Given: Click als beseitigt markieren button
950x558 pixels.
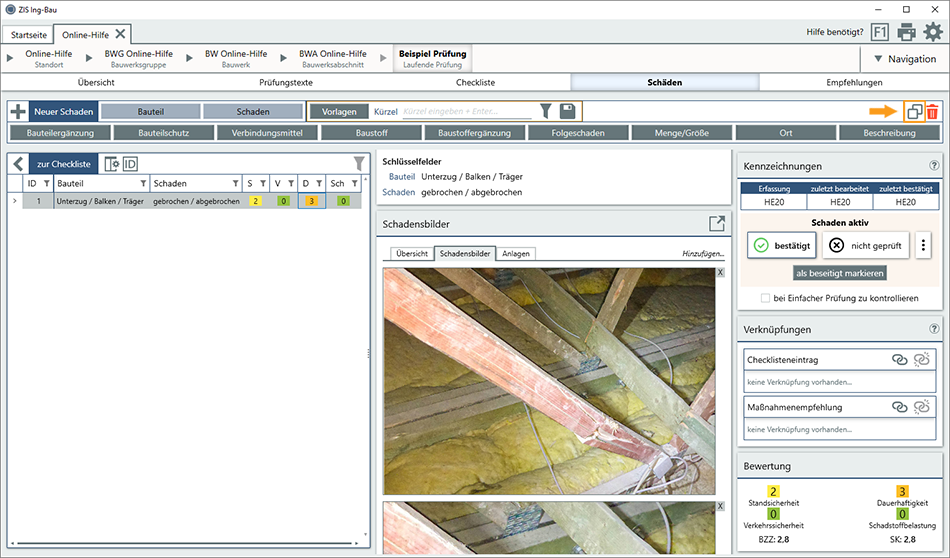Looking at the screenshot, I should tap(839, 273).
